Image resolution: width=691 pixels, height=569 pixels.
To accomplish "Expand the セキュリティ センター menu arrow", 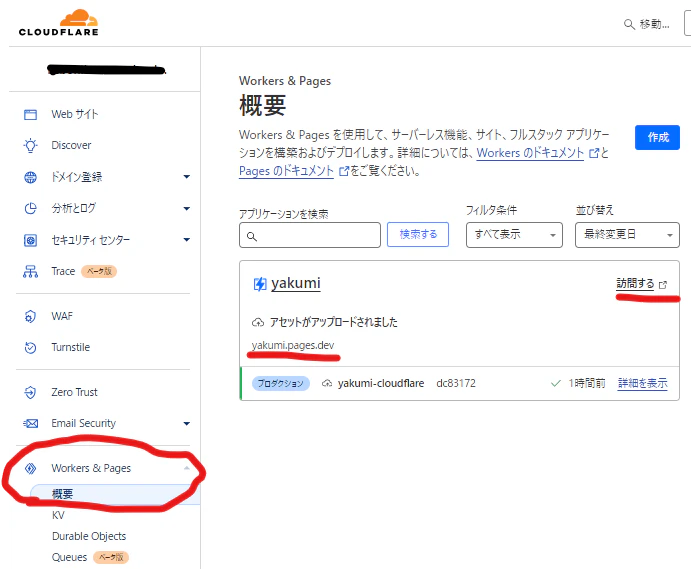I will [x=186, y=240].
